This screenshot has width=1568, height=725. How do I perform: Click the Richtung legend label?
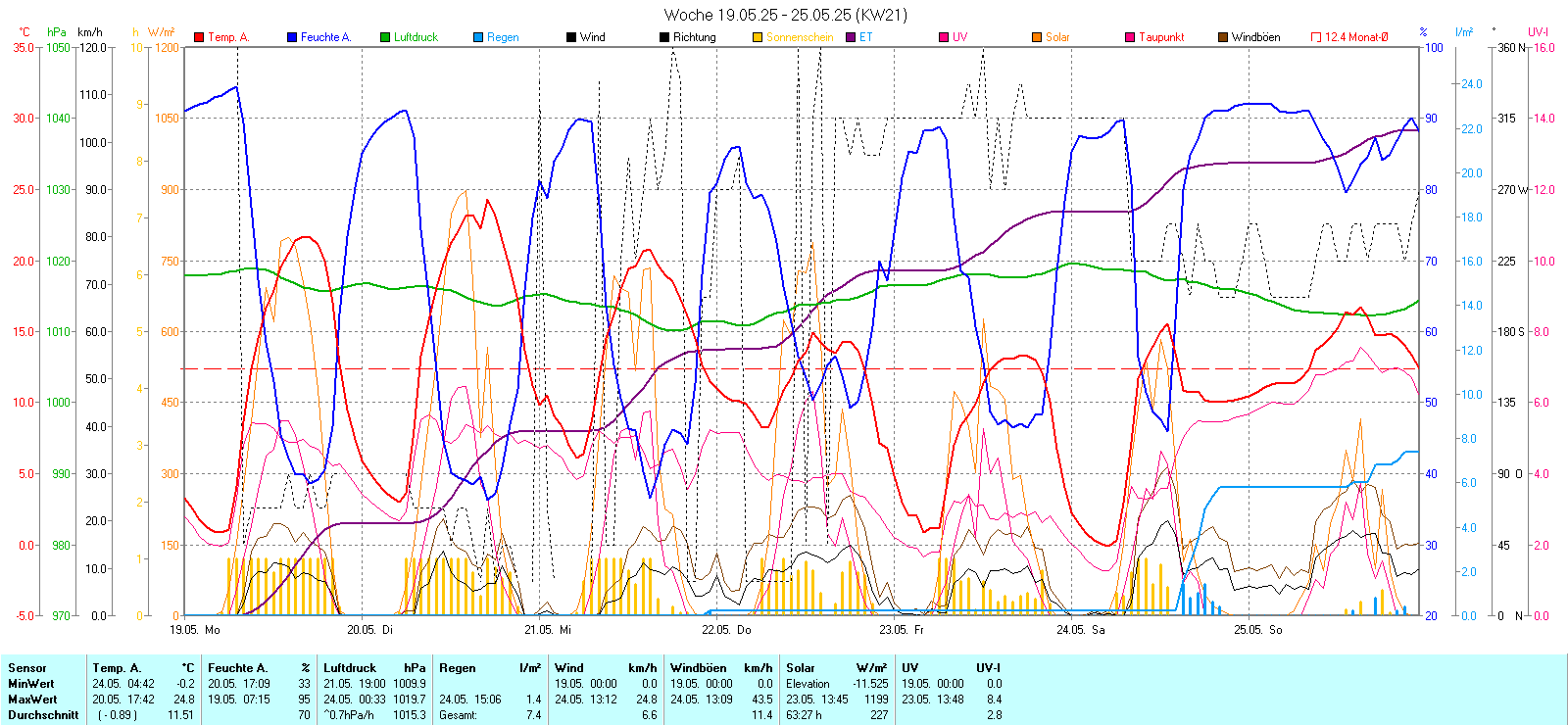(694, 37)
